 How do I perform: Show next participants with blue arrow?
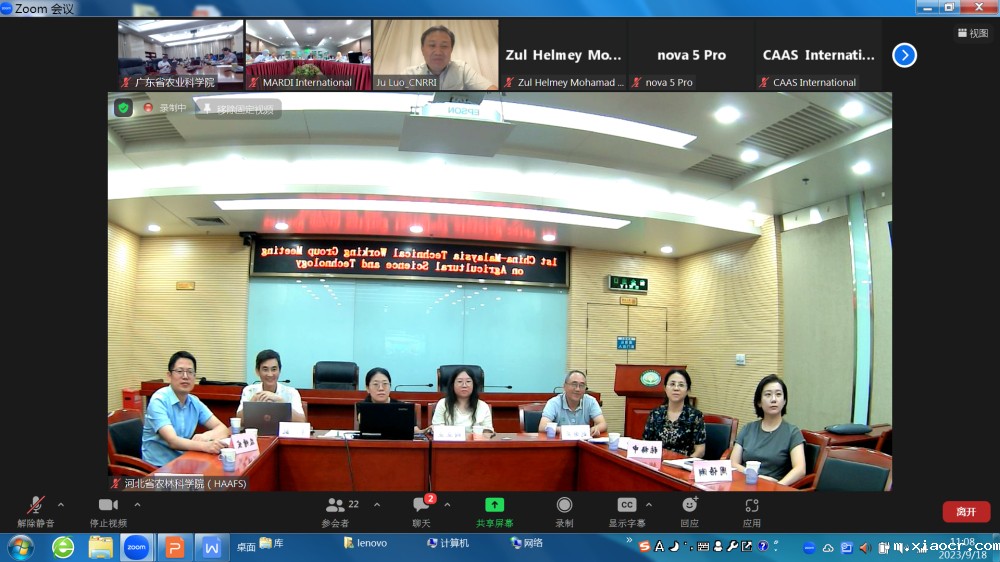coord(904,55)
